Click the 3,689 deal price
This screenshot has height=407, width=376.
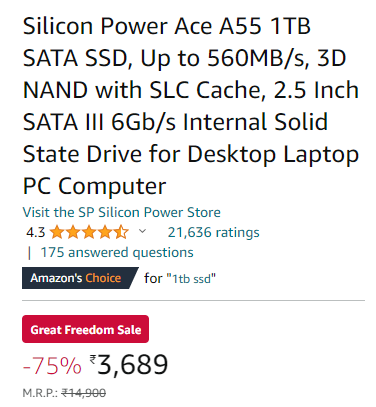[133, 365]
